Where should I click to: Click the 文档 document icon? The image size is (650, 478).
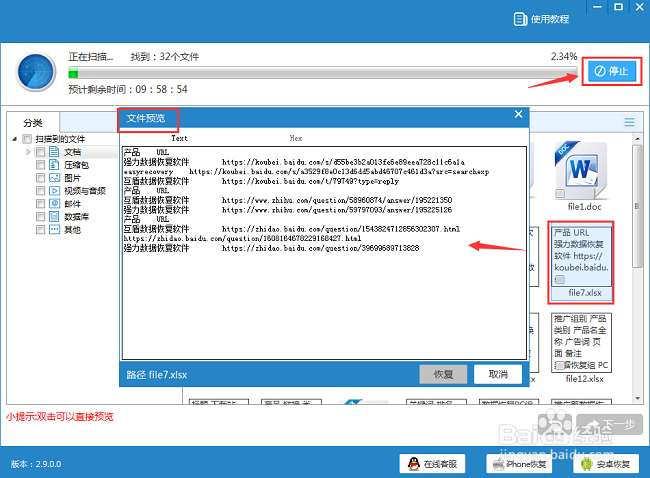click(54, 152)
